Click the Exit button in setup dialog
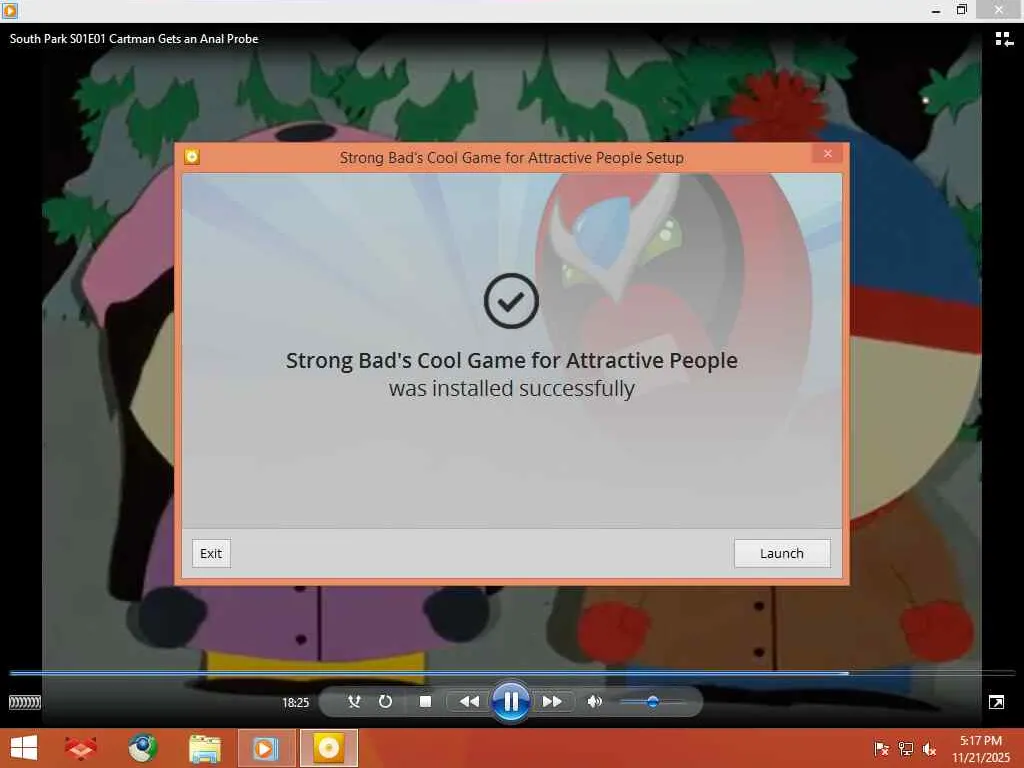This screenshot has width=1024, height=768. [x=211, y=553]
